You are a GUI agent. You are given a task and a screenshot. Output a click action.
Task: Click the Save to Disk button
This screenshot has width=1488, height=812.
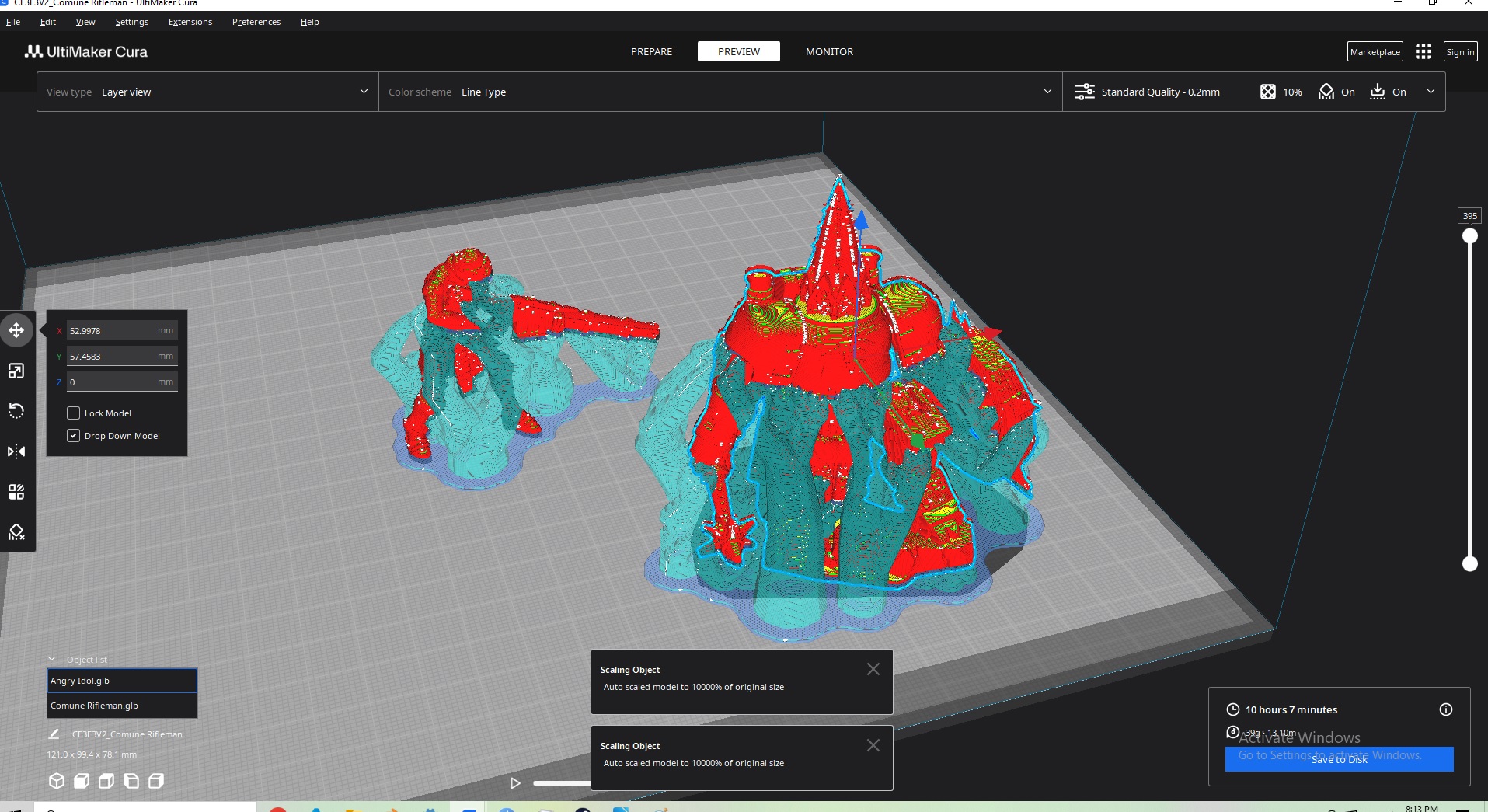pos(1338,759)
